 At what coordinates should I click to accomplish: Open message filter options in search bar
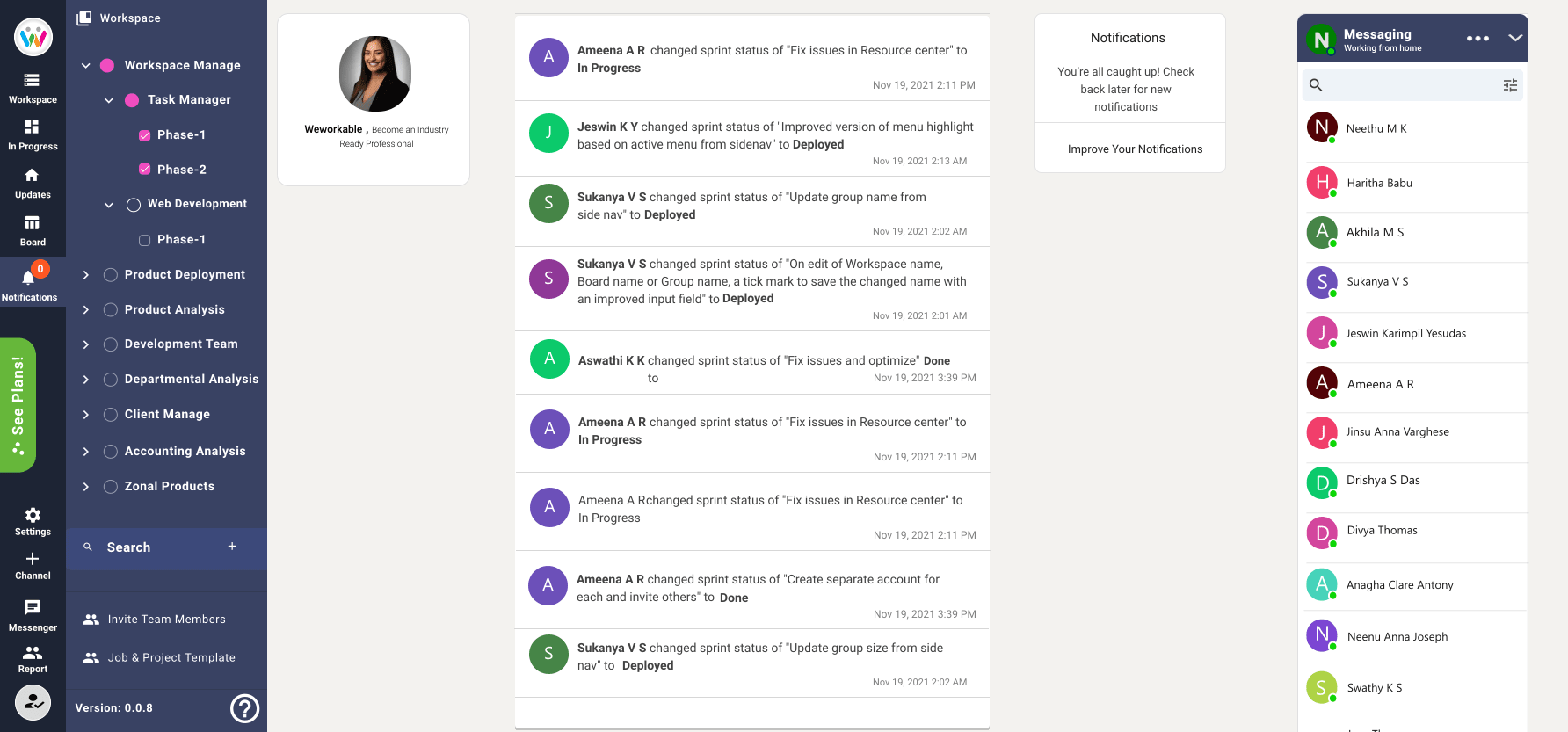tap(1511, 84)
